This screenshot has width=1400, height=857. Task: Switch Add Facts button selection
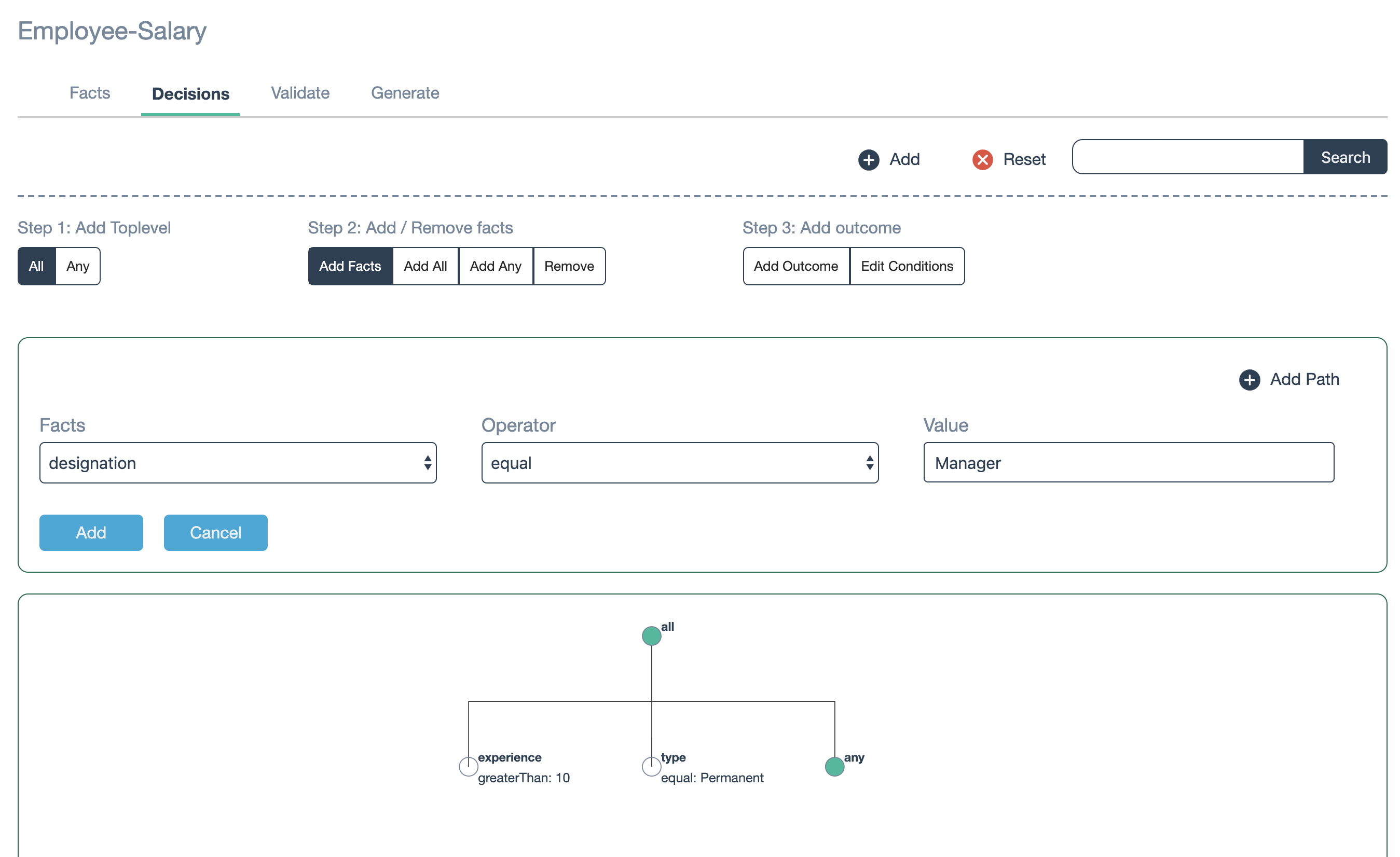tap(349, 266)
